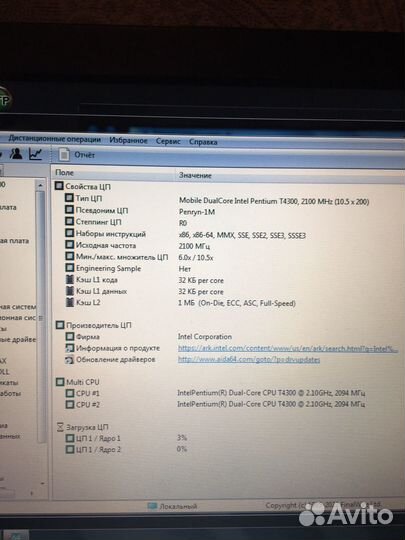Select the x86, x86-64, MMX instruction set value

242,236
